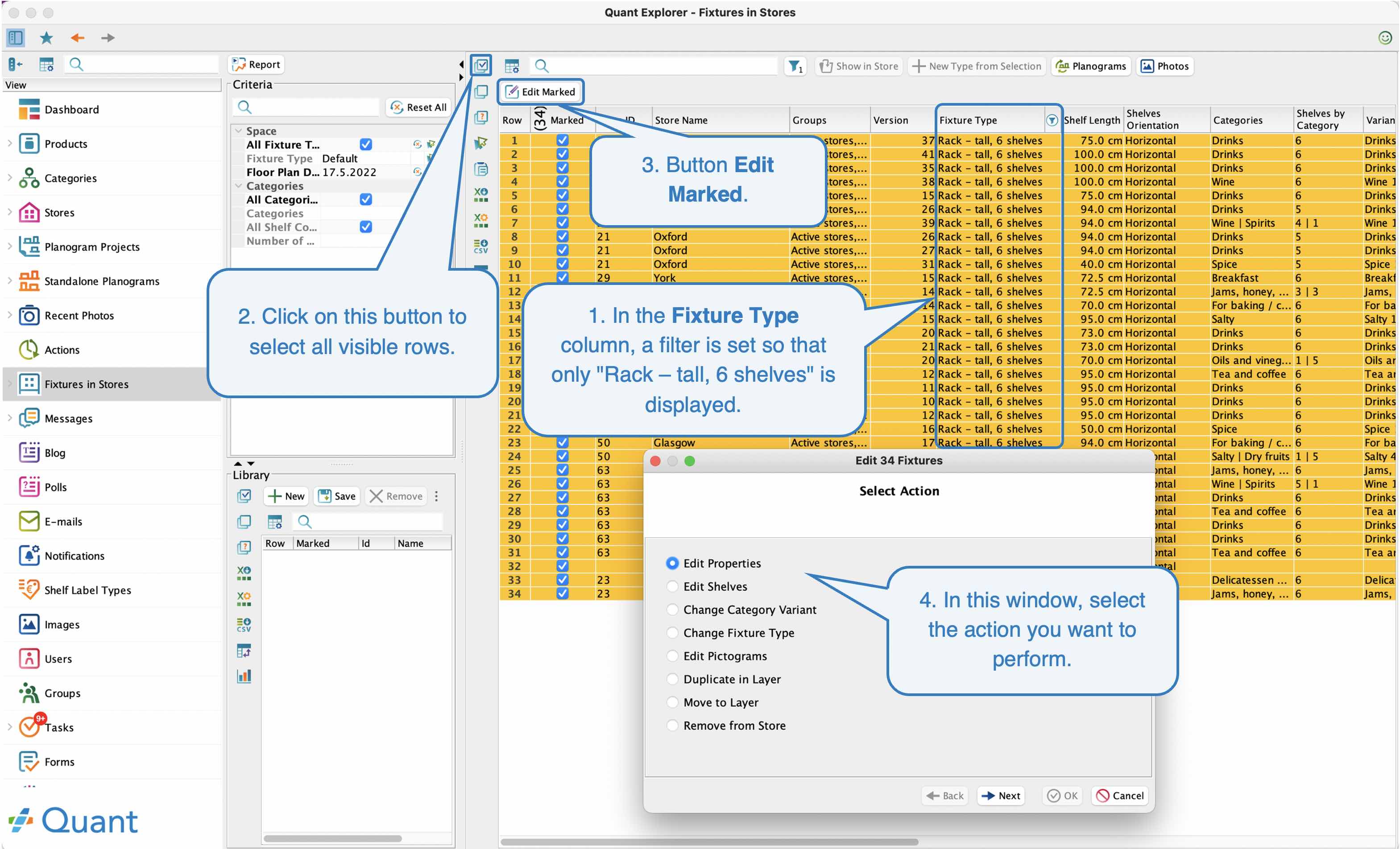Click the filter funnel icon

[x=795, y=66]
